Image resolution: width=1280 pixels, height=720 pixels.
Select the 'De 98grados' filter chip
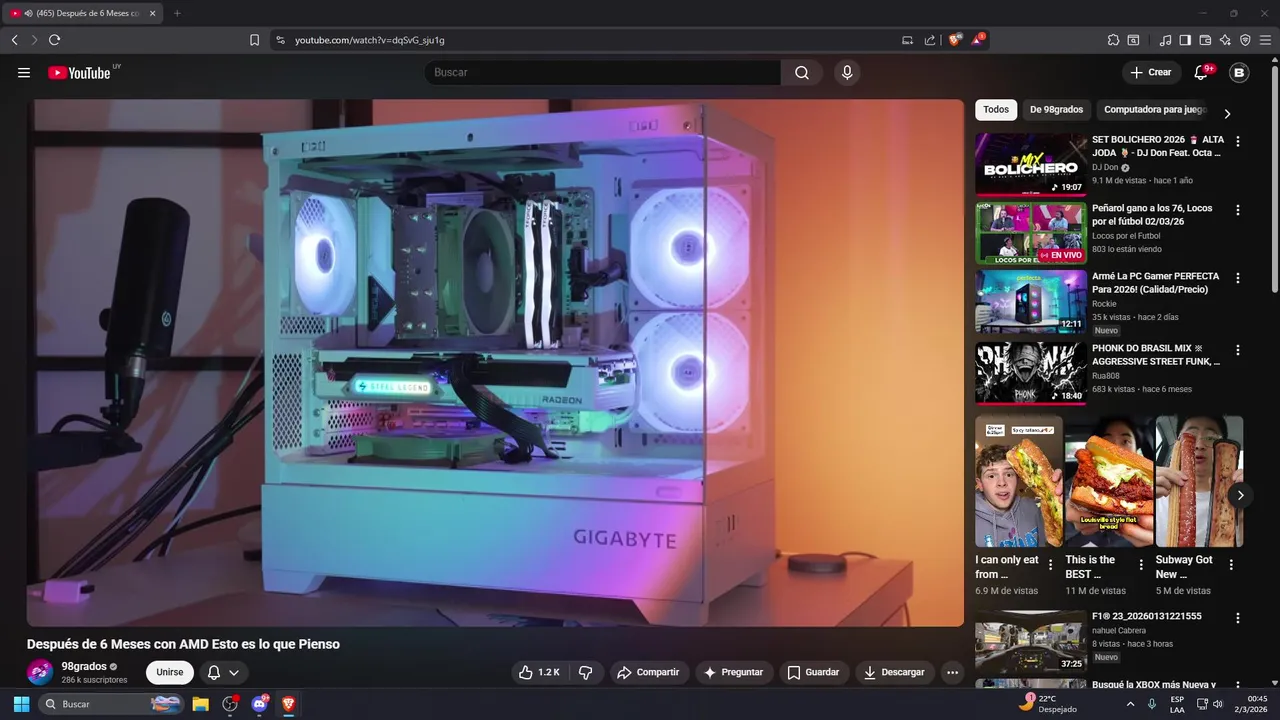[x=1056, y=110]
